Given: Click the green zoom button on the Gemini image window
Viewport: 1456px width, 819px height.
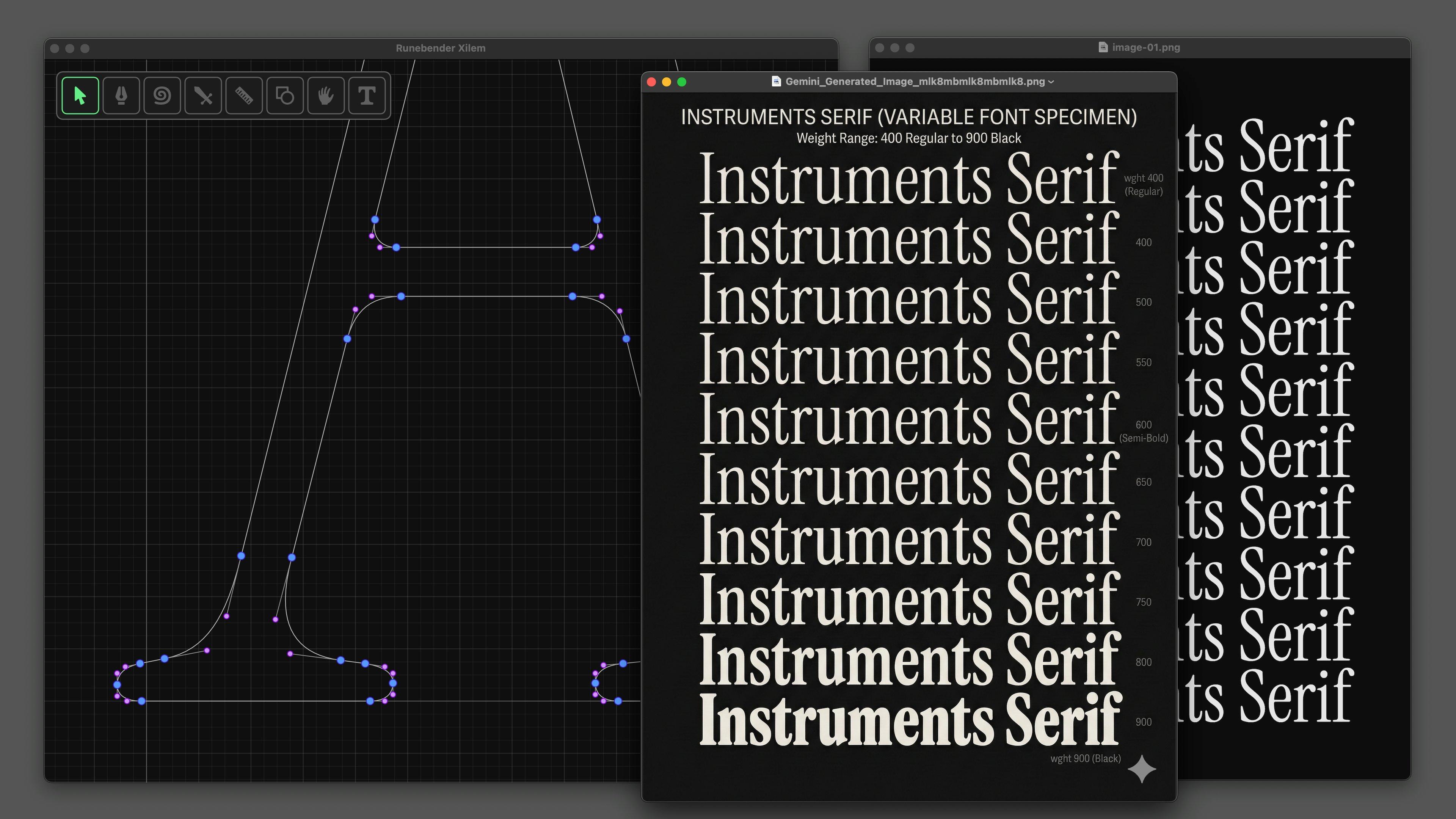Looking at the screenshot, I should tap(682, 82).
